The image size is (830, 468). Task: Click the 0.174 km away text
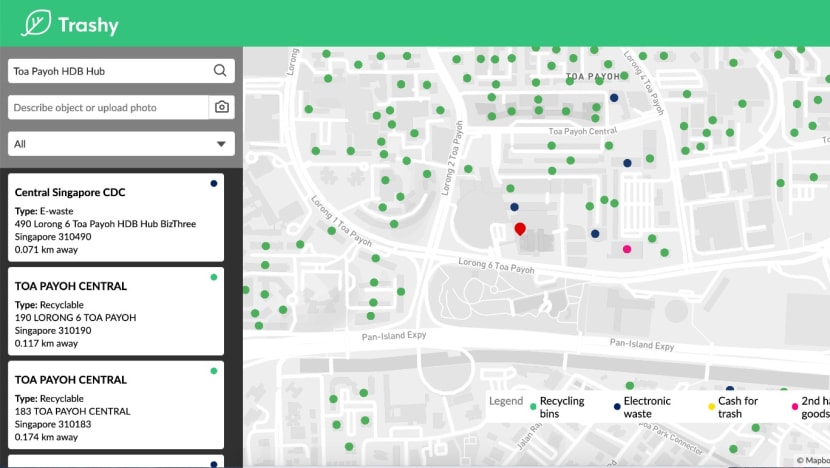(46, 437)
